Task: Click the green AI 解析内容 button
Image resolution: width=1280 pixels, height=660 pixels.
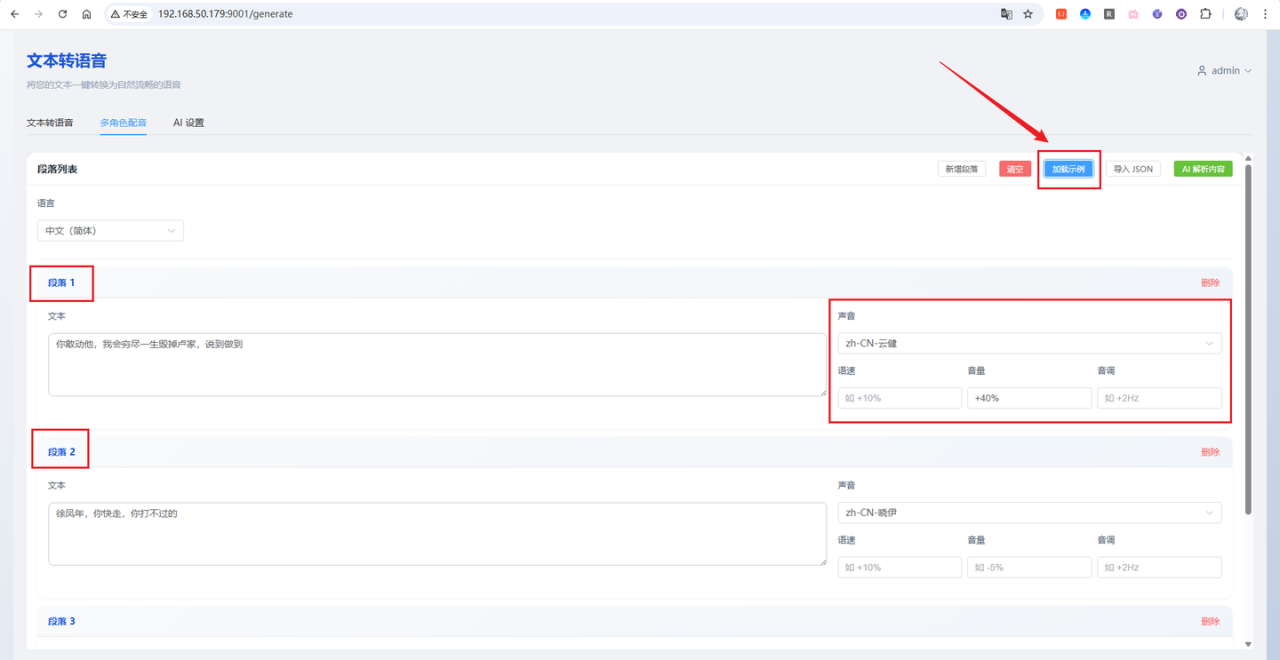Action: pos(1203,169)
